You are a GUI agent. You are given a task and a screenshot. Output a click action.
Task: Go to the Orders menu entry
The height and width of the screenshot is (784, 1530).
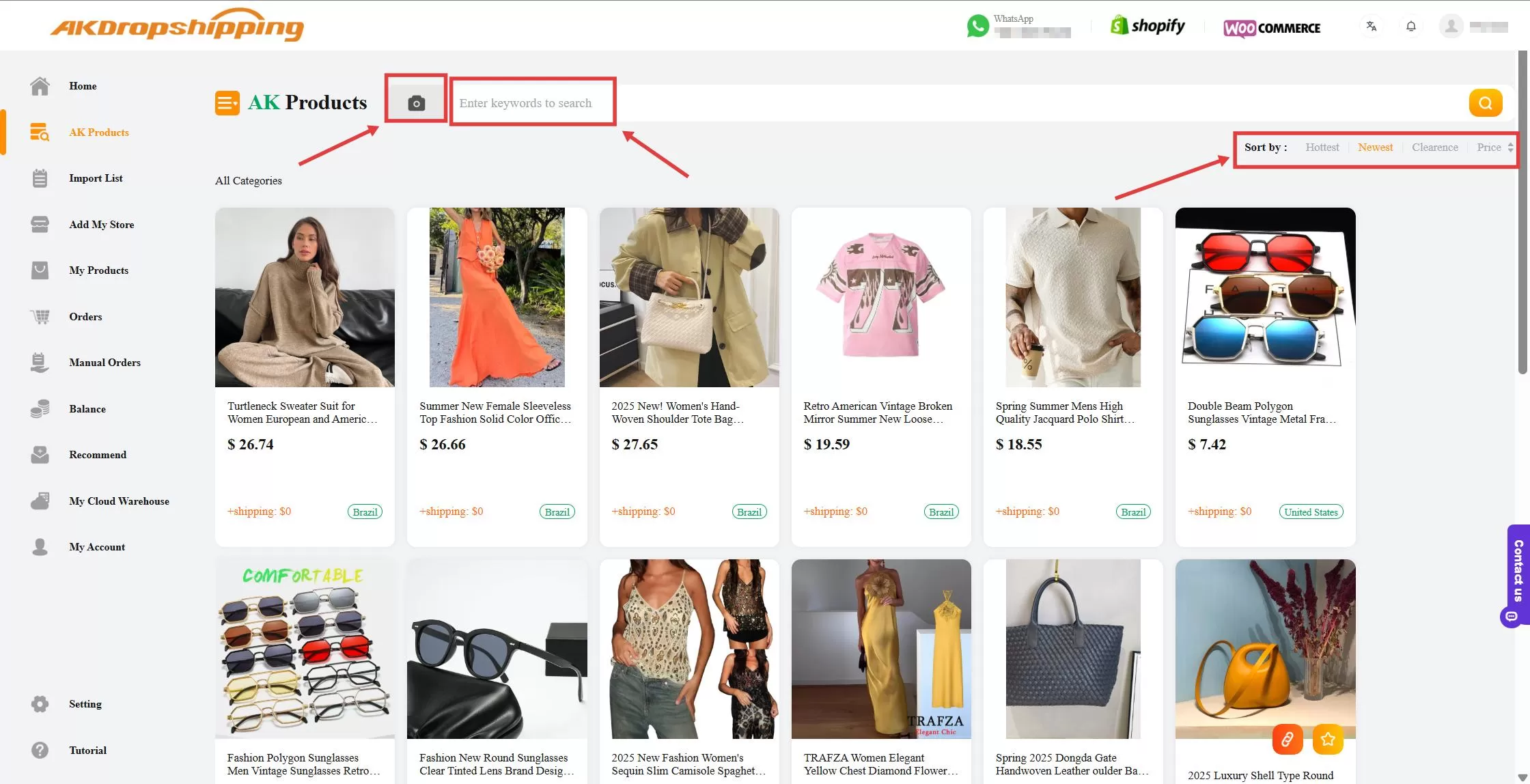point(85,316)
